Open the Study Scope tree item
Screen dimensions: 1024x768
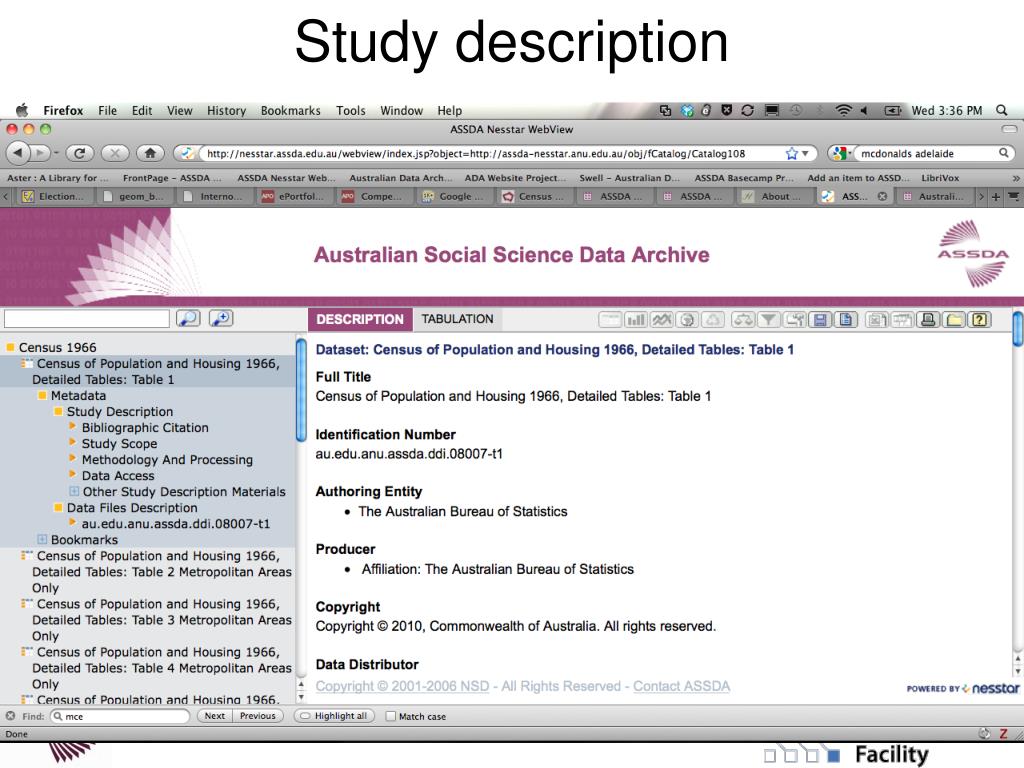tap(120, 443)
